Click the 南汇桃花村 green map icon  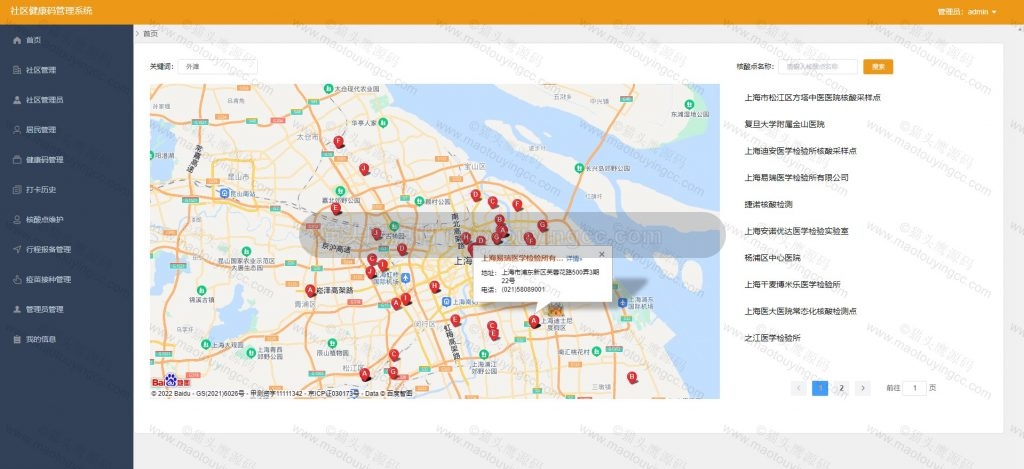[x=596, y=351]
